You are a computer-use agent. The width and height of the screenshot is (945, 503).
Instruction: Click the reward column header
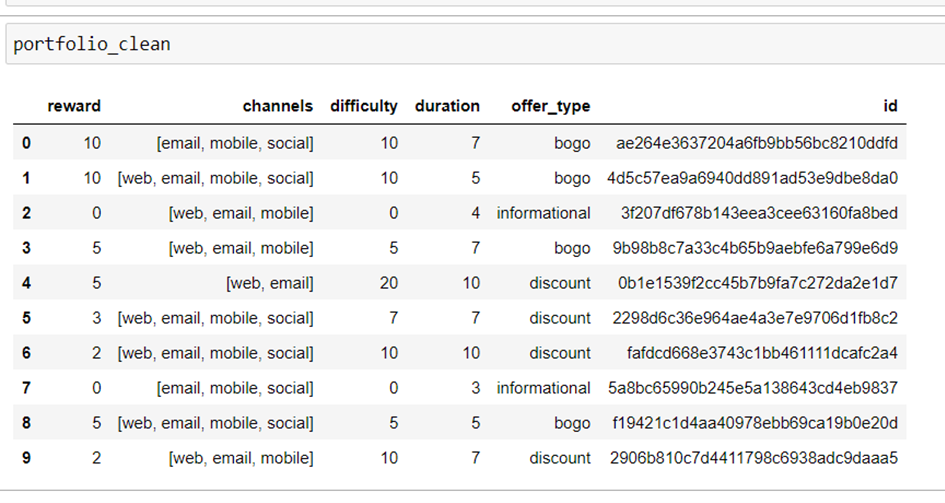[74, 106]
